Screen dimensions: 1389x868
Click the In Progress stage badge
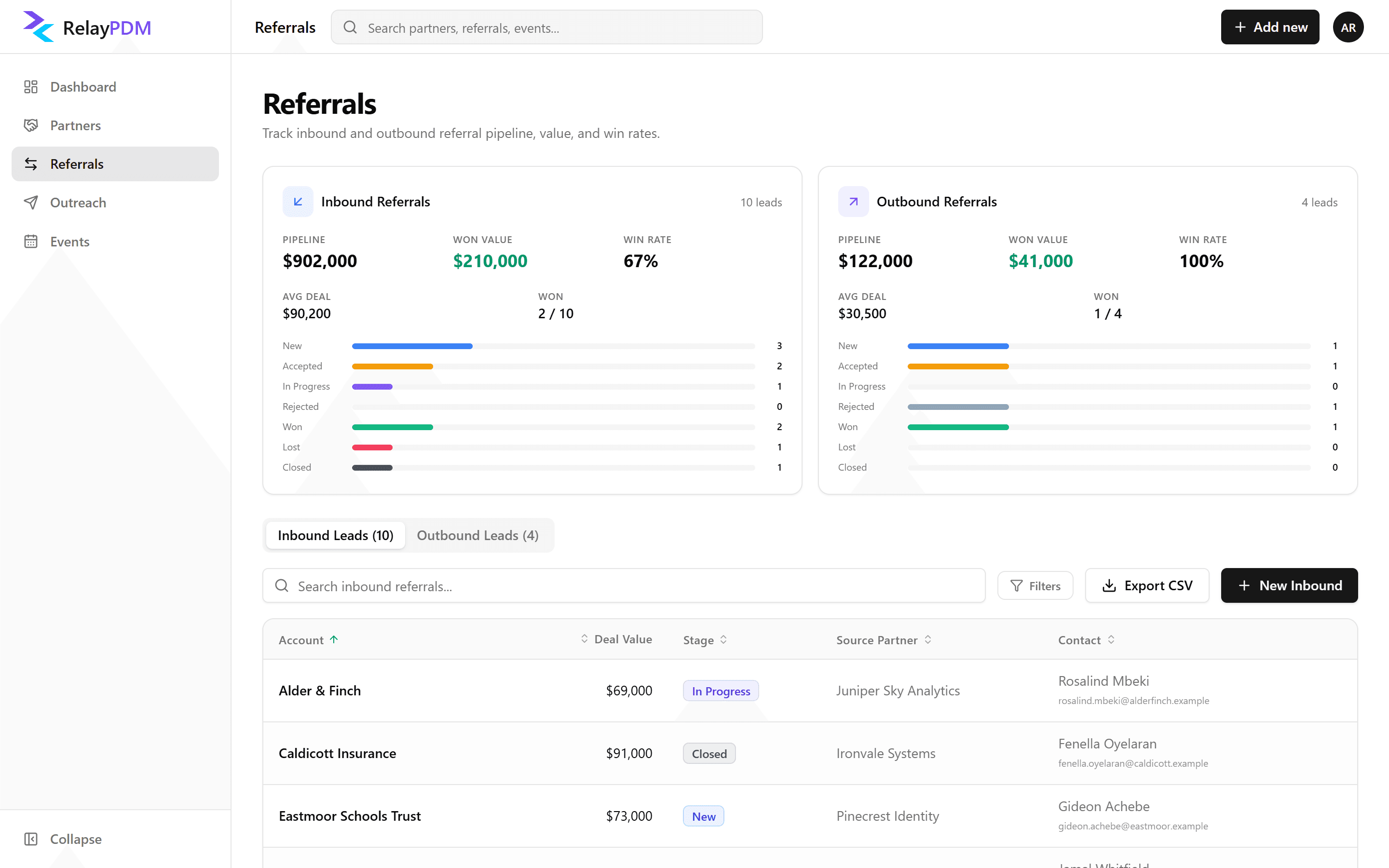pyautogui.click(x=721, y=691)
